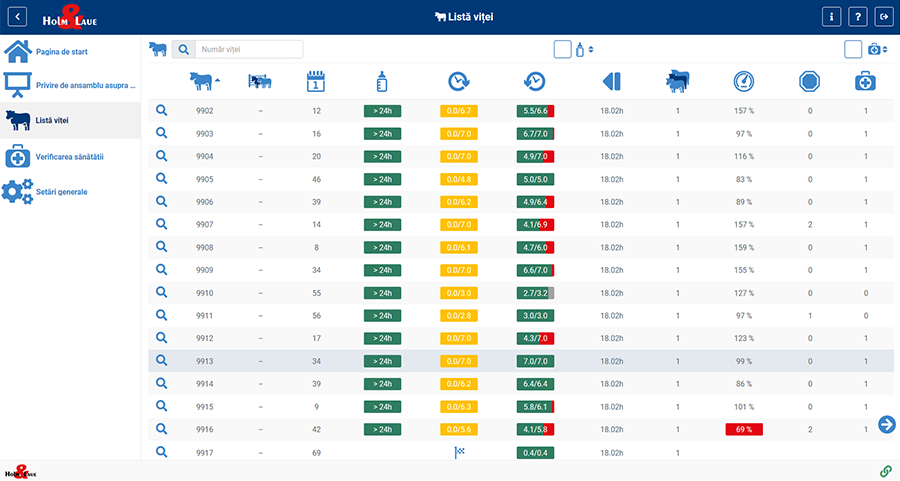Select calf number 9915
900x481 pixels.
pos(204,406)
